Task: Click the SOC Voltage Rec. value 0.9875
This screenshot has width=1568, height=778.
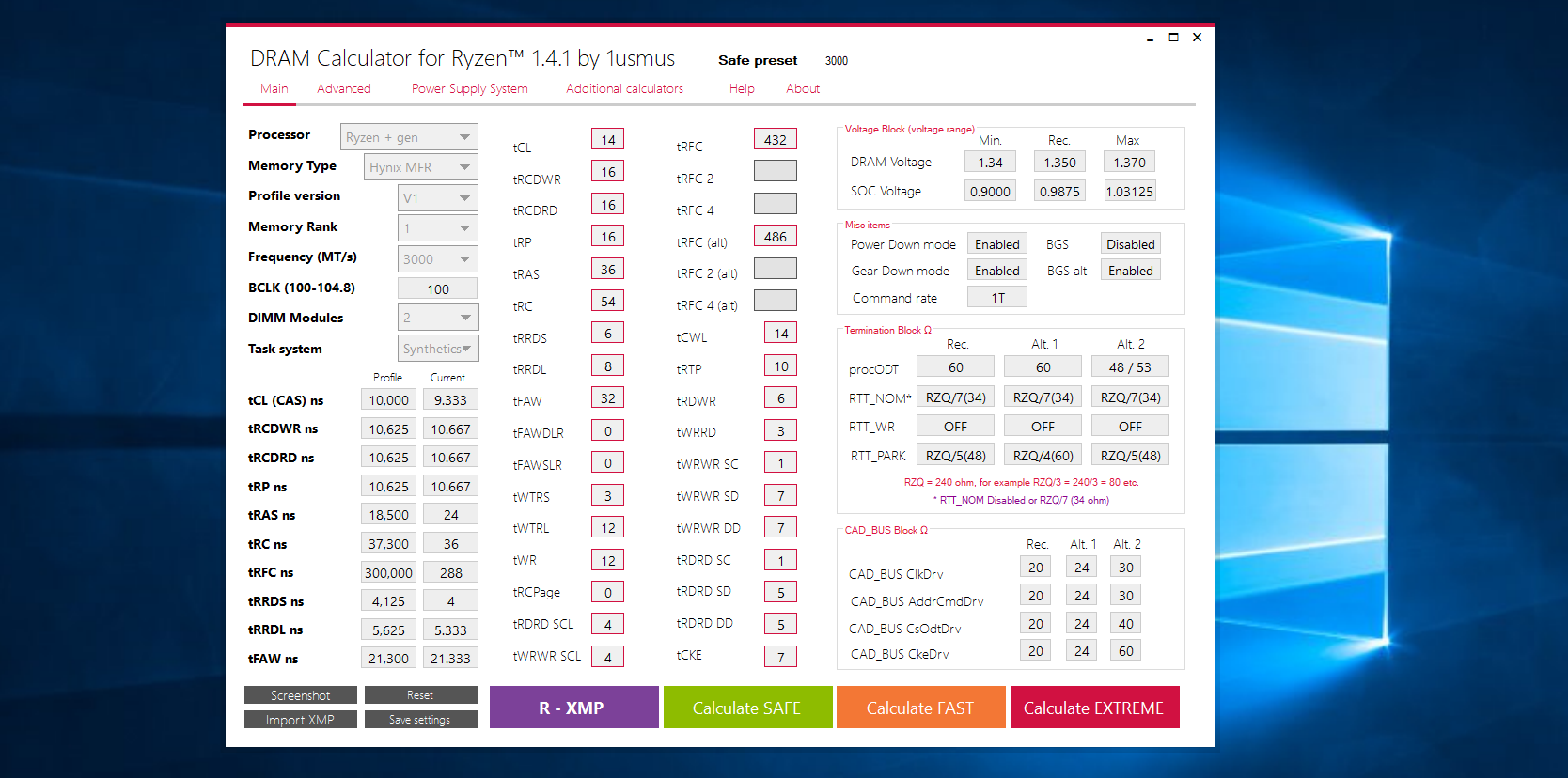Action: tap(1060, 192)
